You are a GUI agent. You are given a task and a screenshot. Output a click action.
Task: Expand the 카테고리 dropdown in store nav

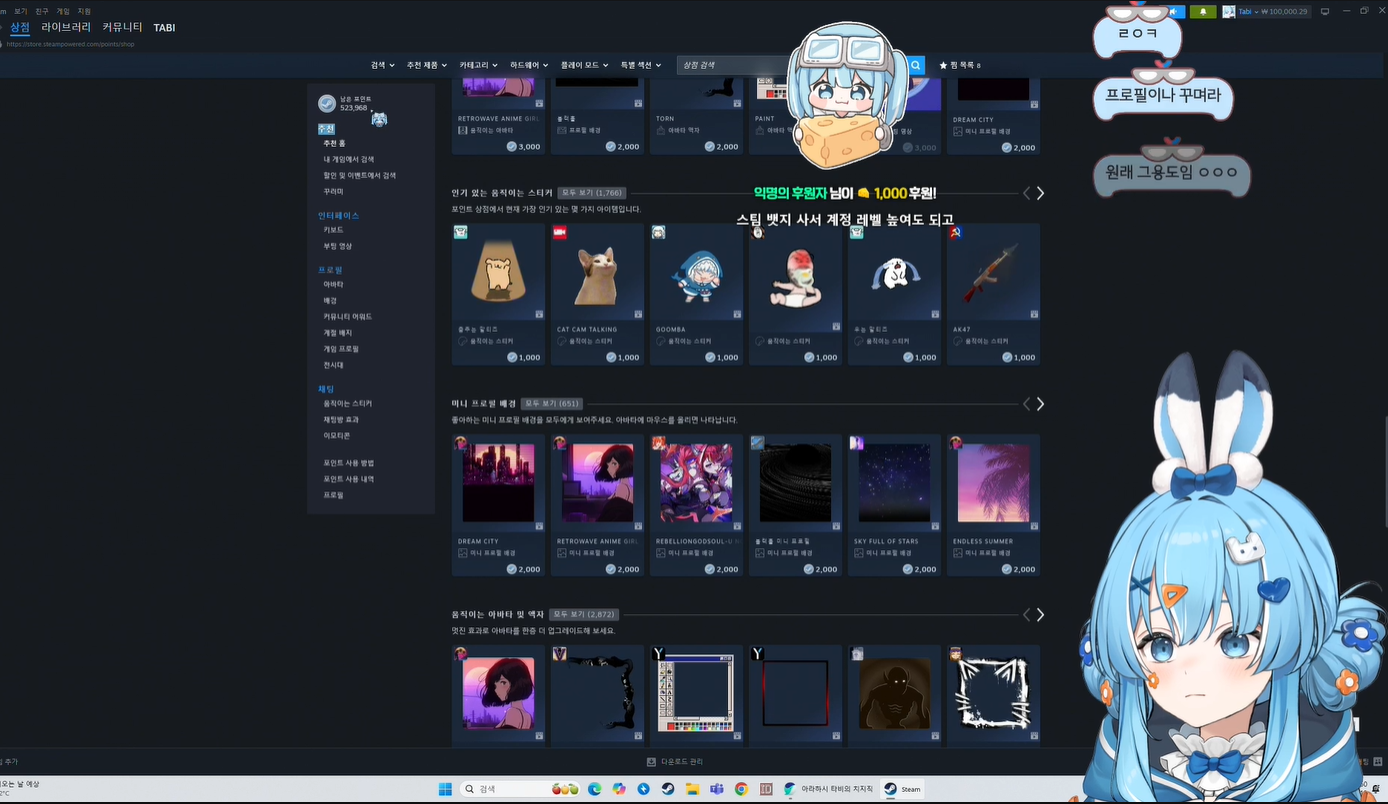[x=478, y=65]
